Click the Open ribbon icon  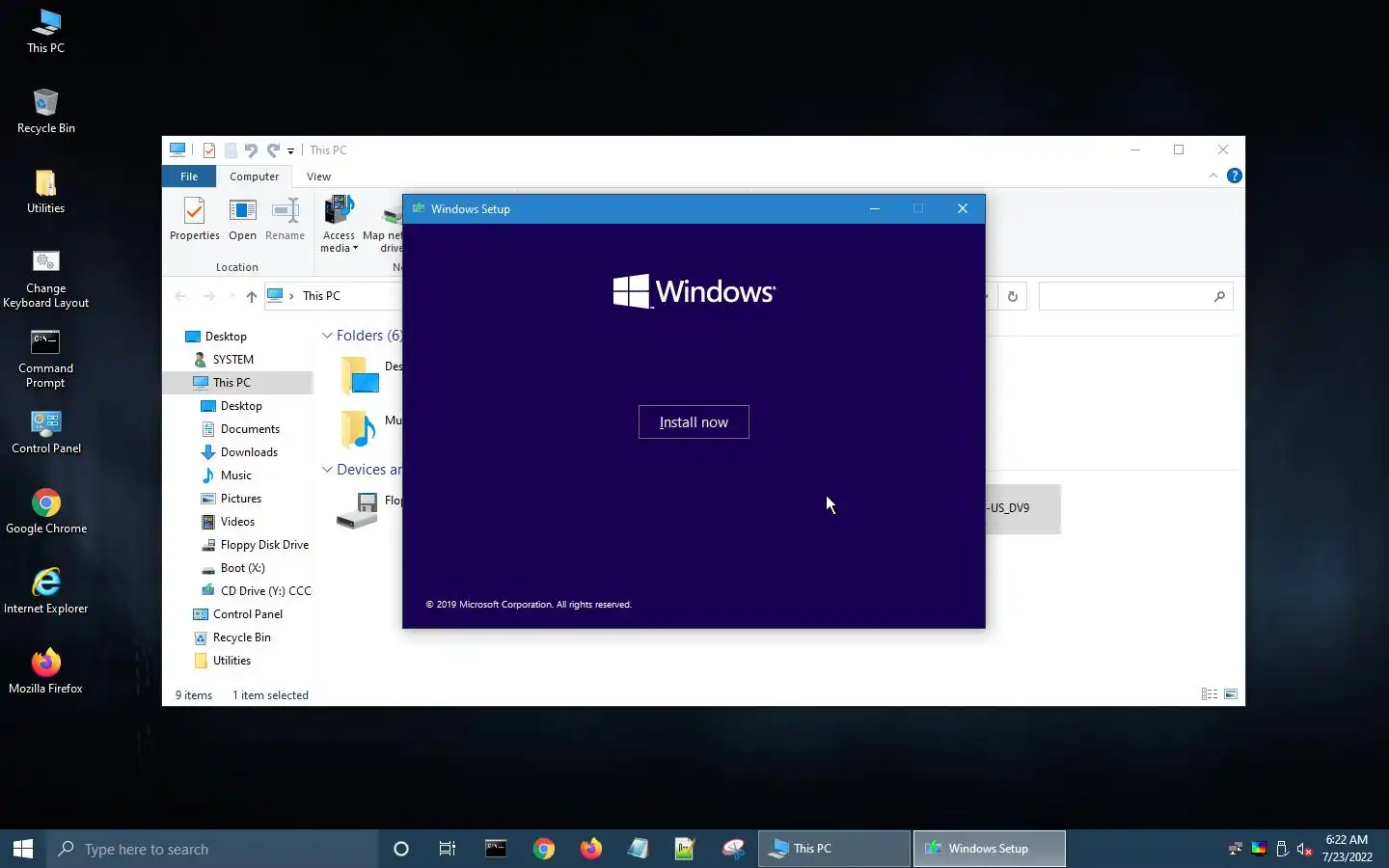tap(242, 219)
